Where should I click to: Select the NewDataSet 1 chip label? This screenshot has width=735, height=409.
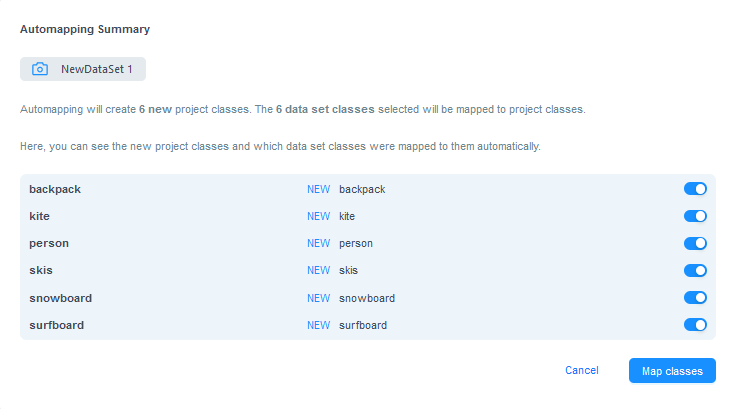pos(97,69)
